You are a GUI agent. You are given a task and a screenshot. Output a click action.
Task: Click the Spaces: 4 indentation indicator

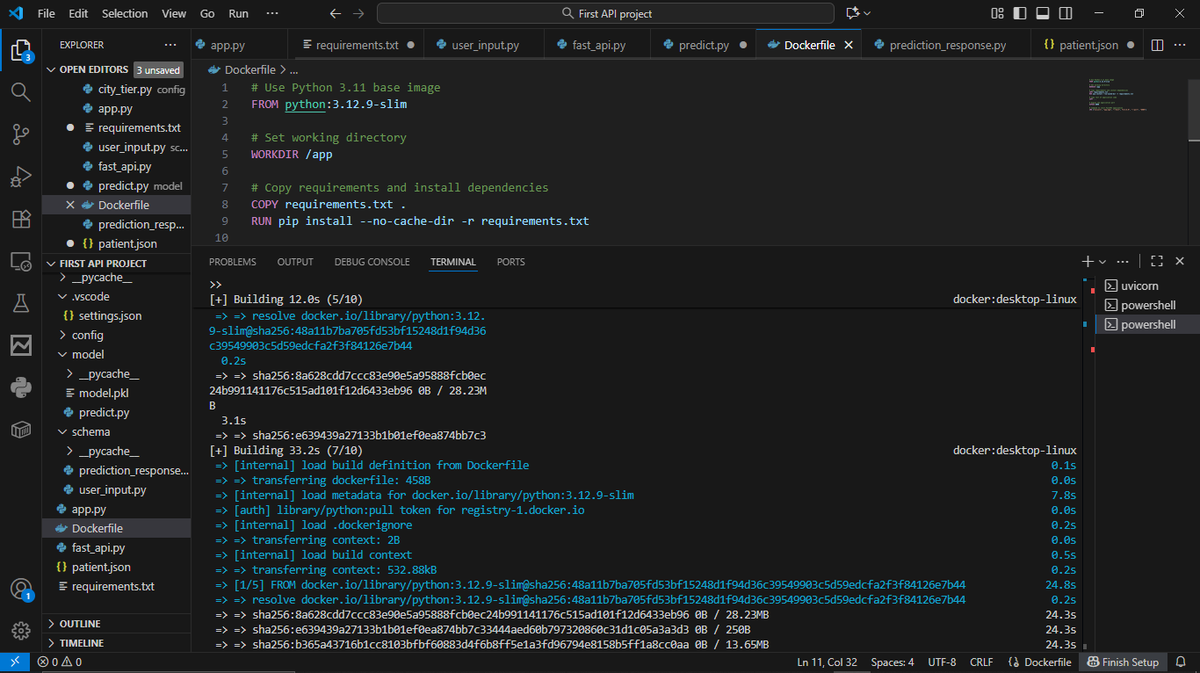pos(892,662)
